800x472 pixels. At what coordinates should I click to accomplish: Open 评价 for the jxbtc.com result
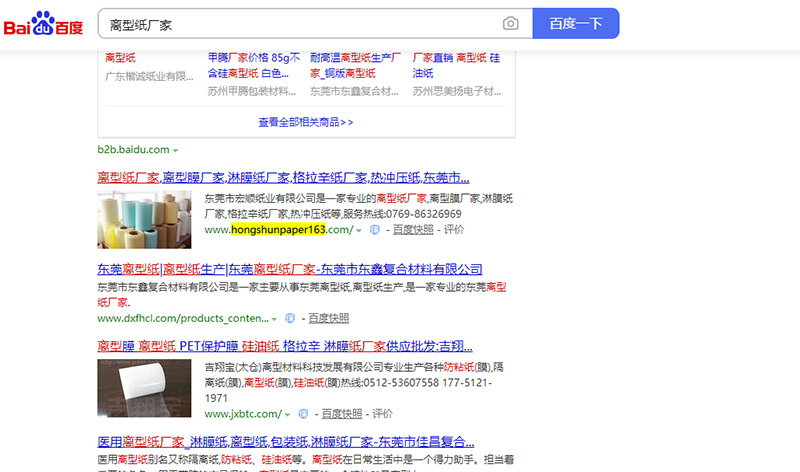[x=383, y=414]
